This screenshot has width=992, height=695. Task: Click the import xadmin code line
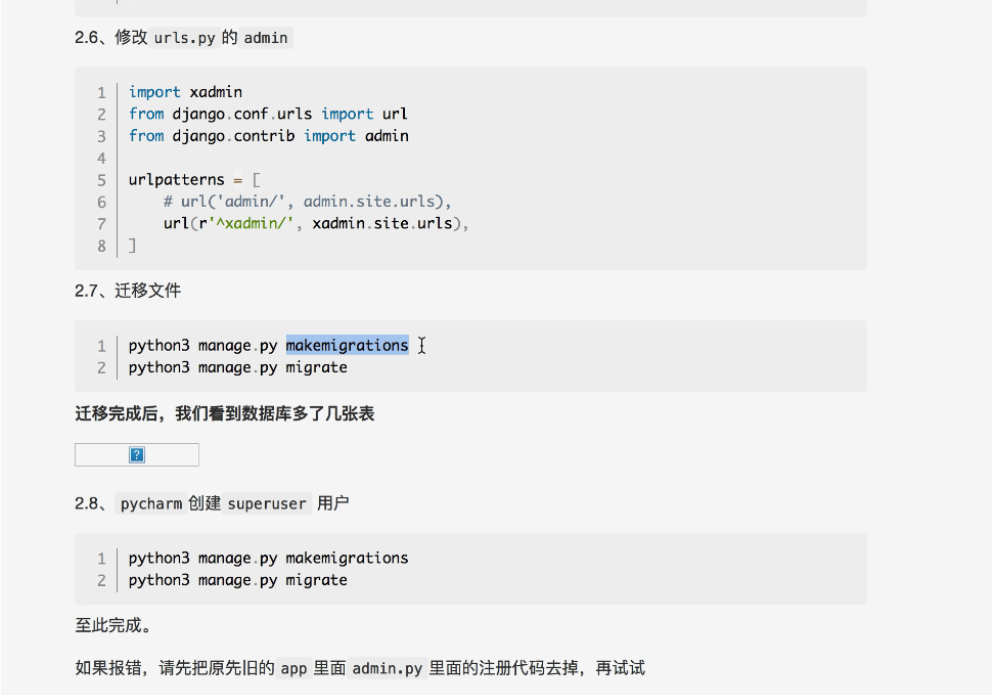point(185,92)
